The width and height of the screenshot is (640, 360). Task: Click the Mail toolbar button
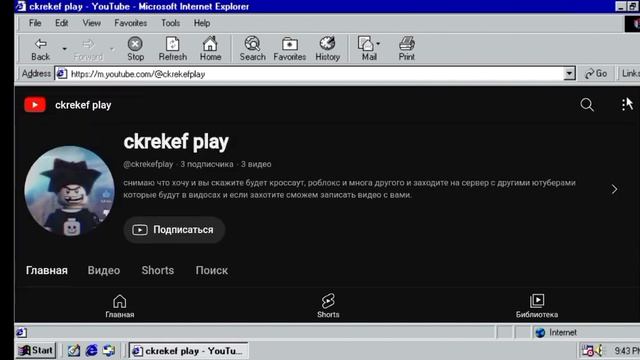(369, 49)
